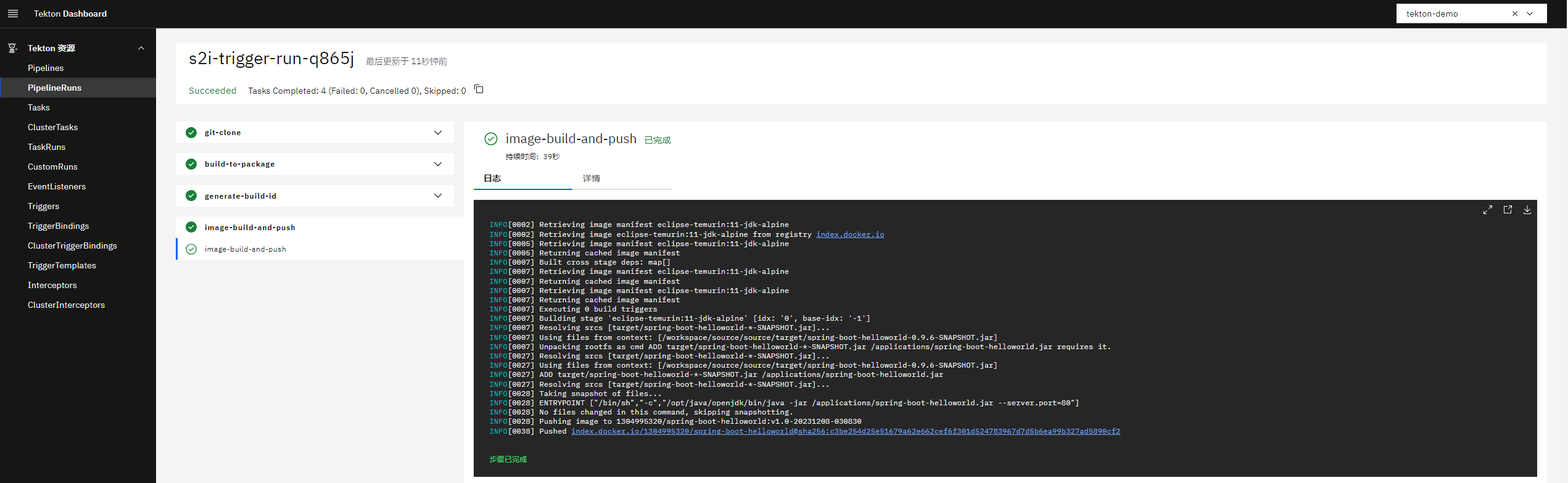Click success icon beside image-build-and-push heading
The height and width of the screenshot is (483, 1568).
tap(491, 139)
